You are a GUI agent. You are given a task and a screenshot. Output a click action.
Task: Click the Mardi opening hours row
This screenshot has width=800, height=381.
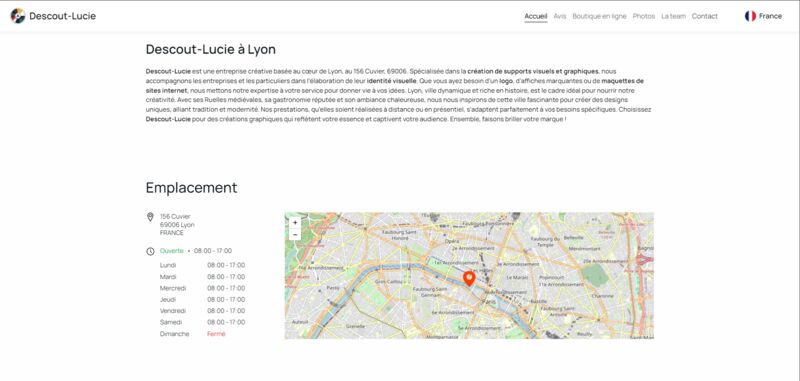(203, 276)
